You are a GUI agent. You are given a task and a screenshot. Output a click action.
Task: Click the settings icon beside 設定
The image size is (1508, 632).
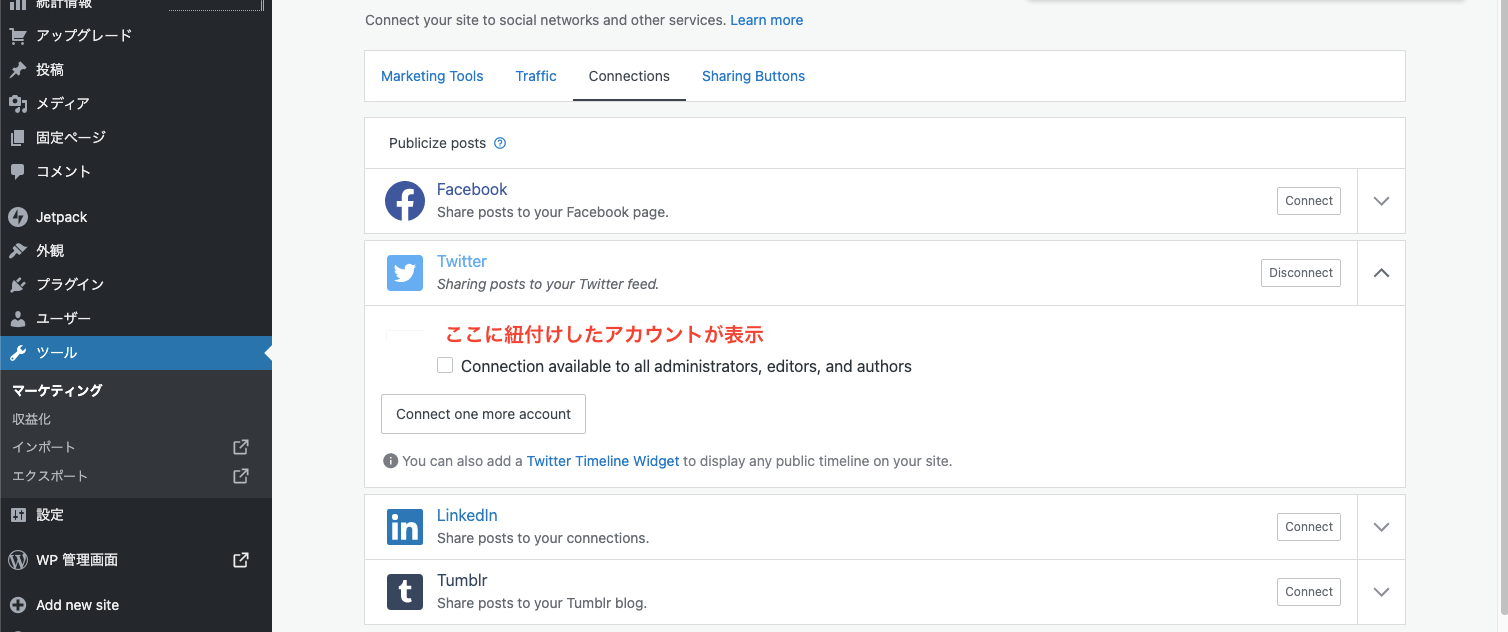pyautogui.click(x=18, y=515)
